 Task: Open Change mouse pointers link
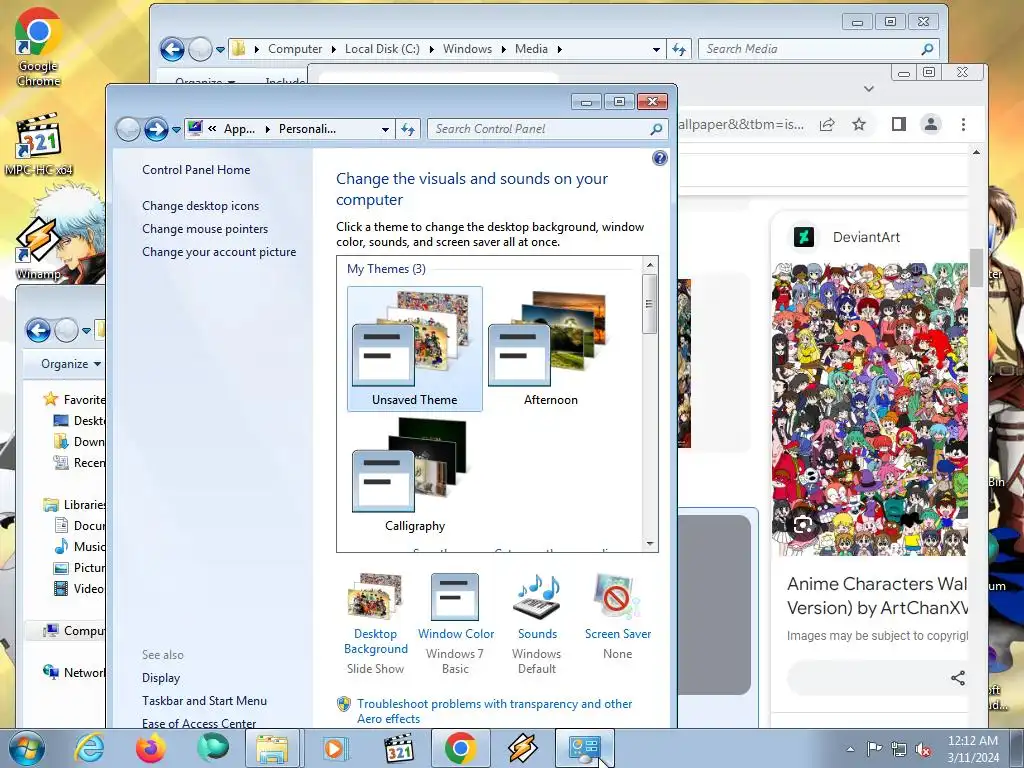[x=205, y=229]
